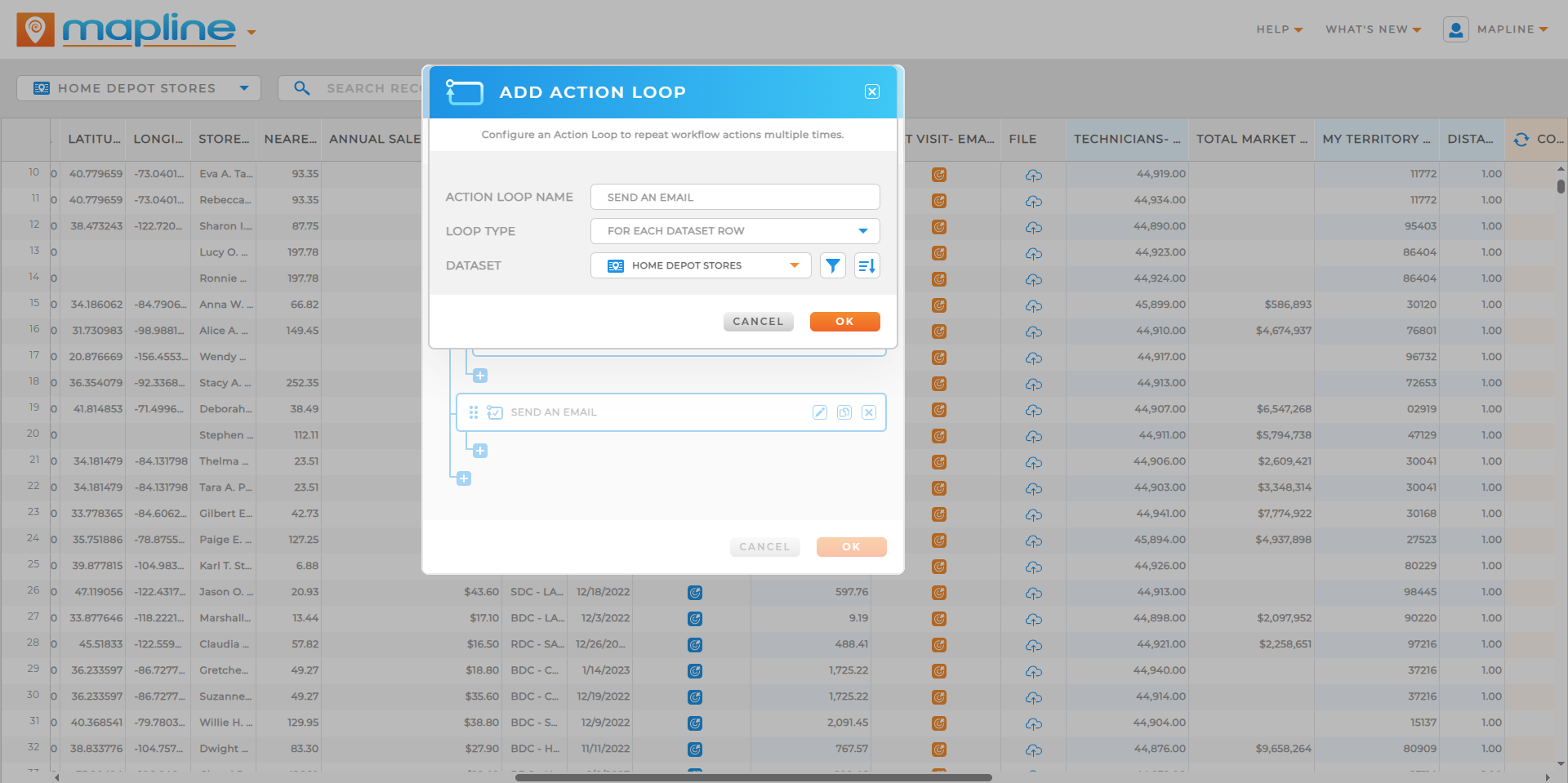Viewport: 1568px width, 783px height.
Task: Expand the Loop Type dropdown
Action: click(x=735, y=231)
